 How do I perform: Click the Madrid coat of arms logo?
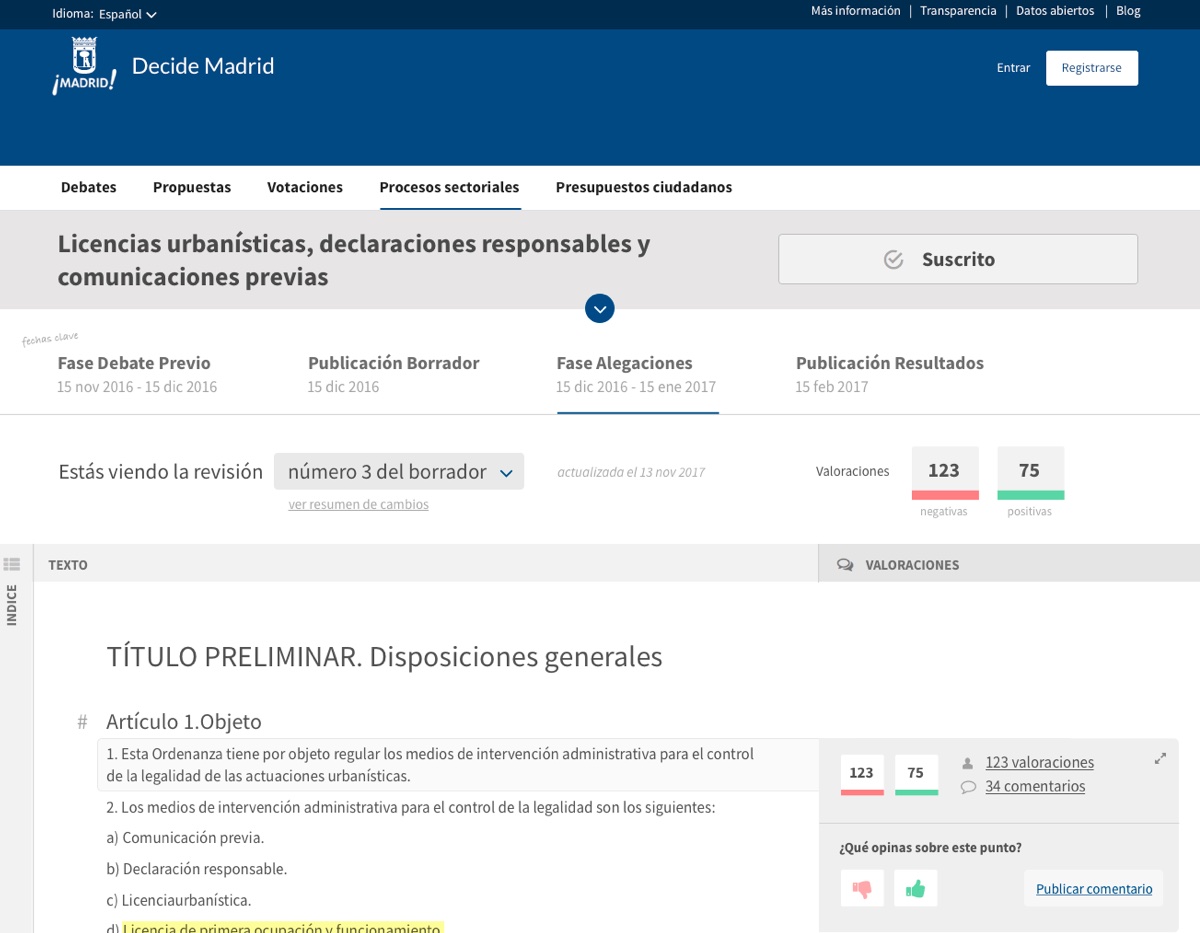(x=84, y=66)
